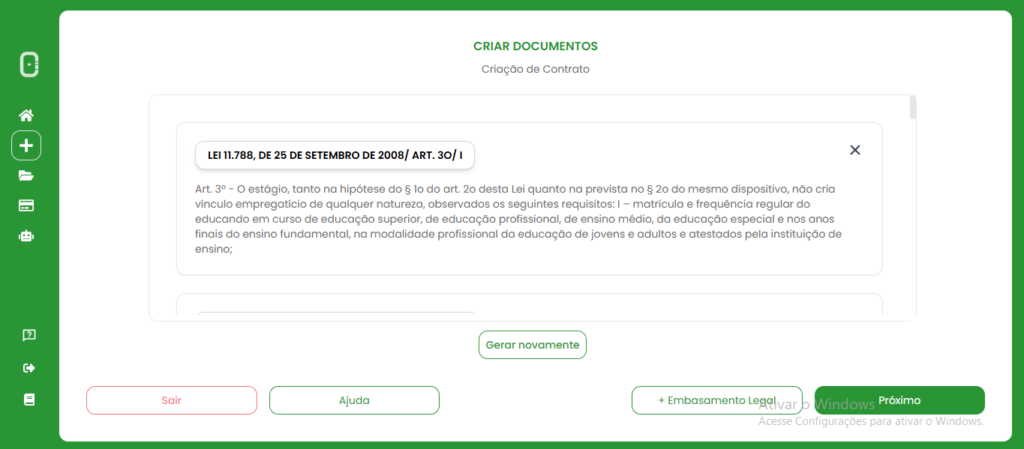Click the Ajuda button
1024x449 pixels.
pos(354,400)
